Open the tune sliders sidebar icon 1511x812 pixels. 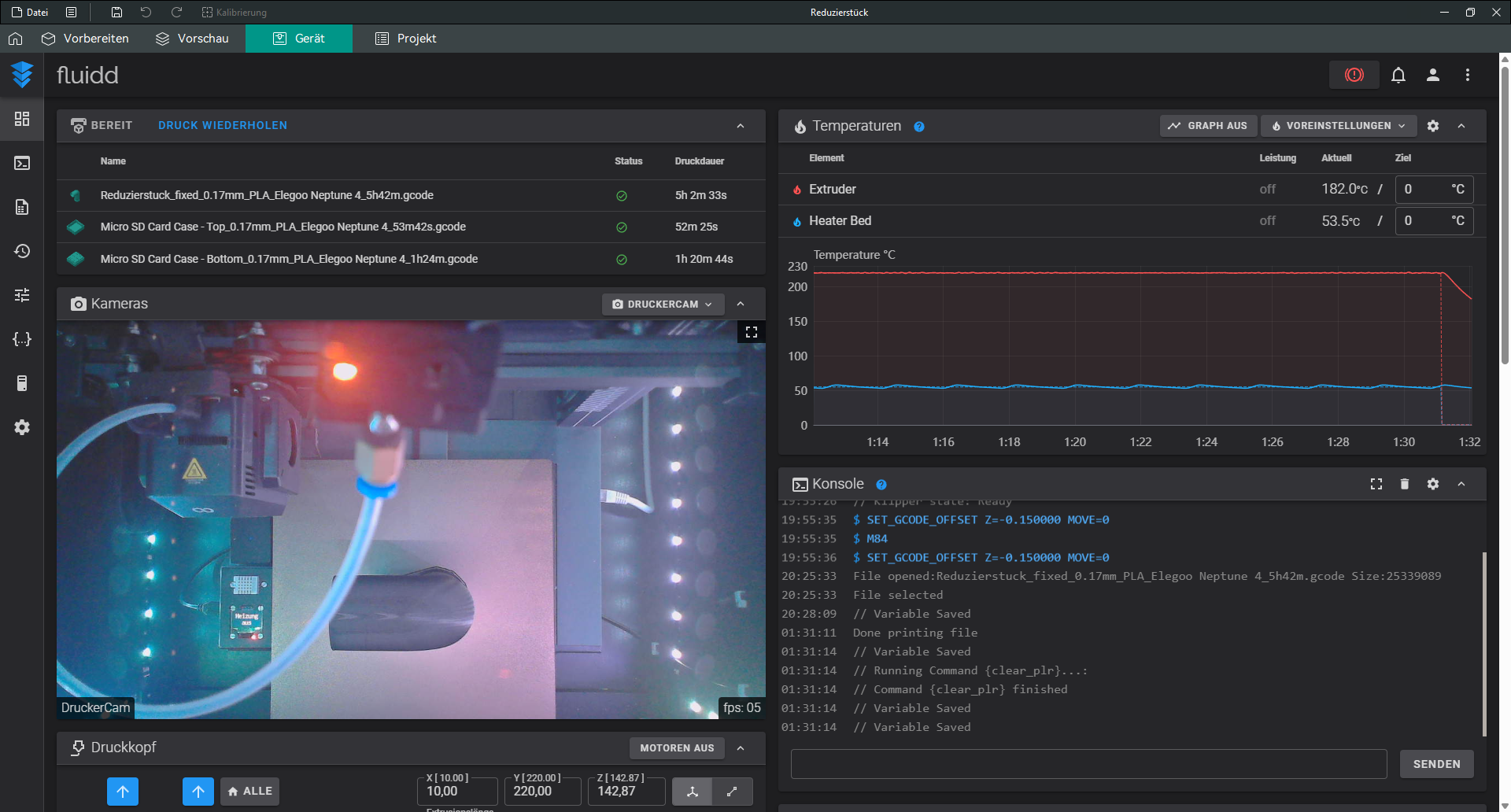pyautogui.click(x=22, y=295)
